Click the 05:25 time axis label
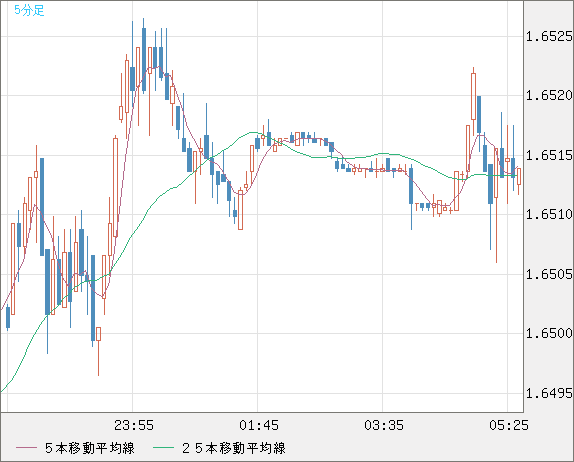574x462 pixels. coord(509,425)
